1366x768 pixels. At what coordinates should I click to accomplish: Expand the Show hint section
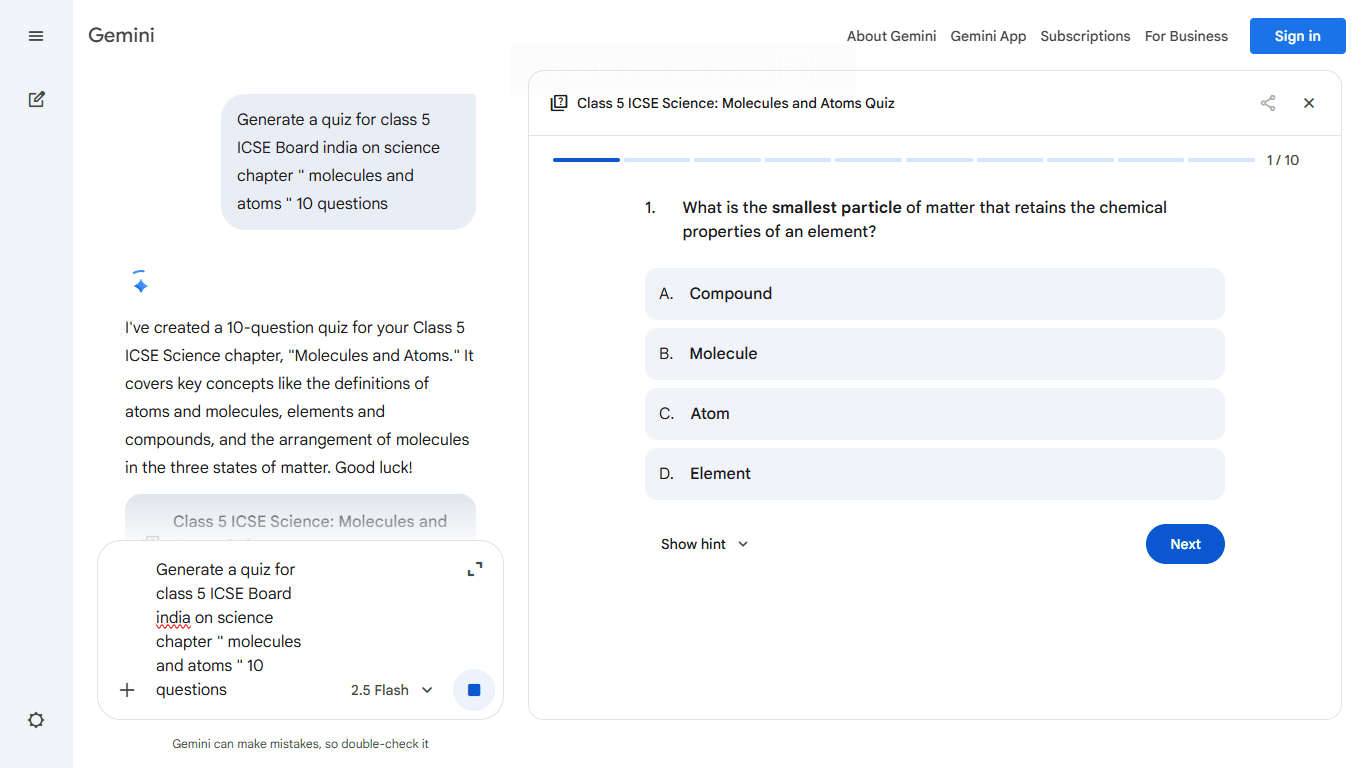coord(704,544)
